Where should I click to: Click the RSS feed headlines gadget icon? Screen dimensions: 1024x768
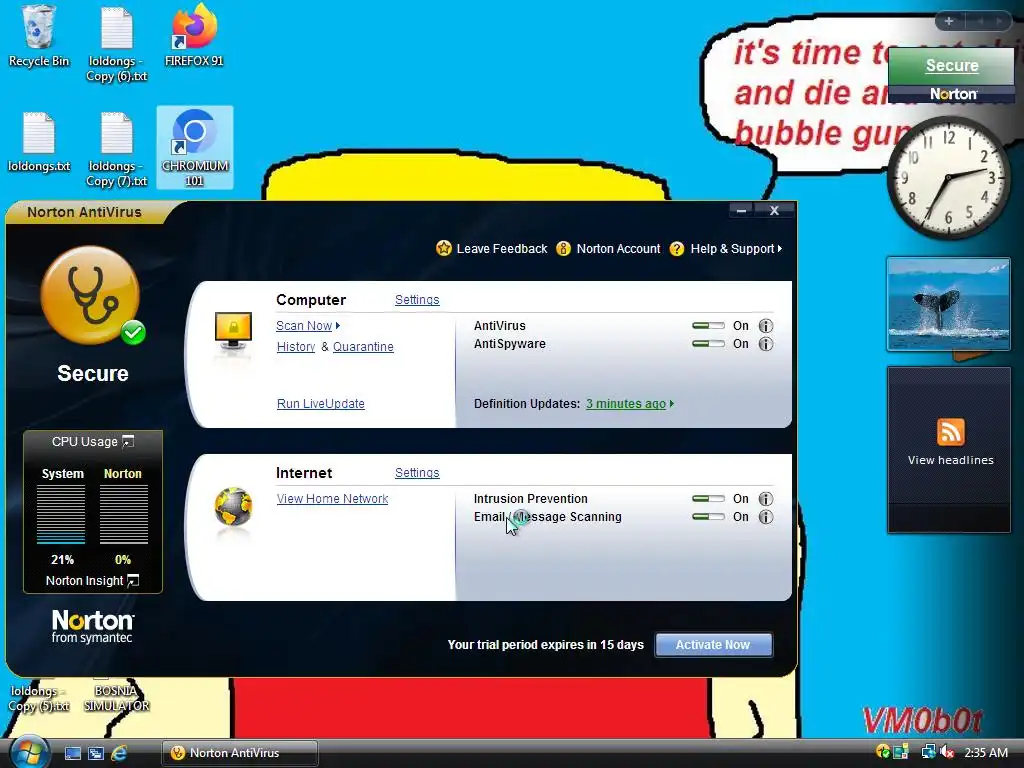950,432
